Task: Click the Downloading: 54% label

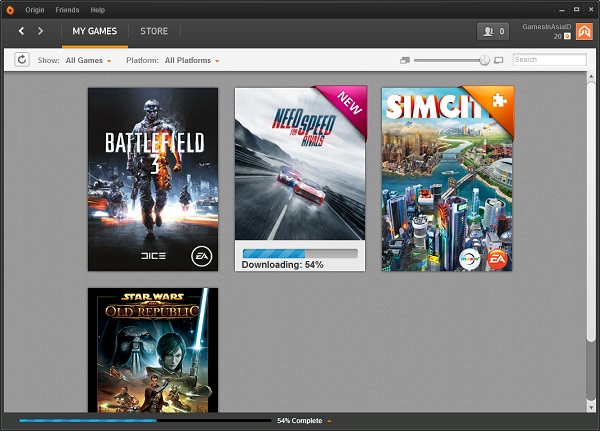Action: pos(282,265)
